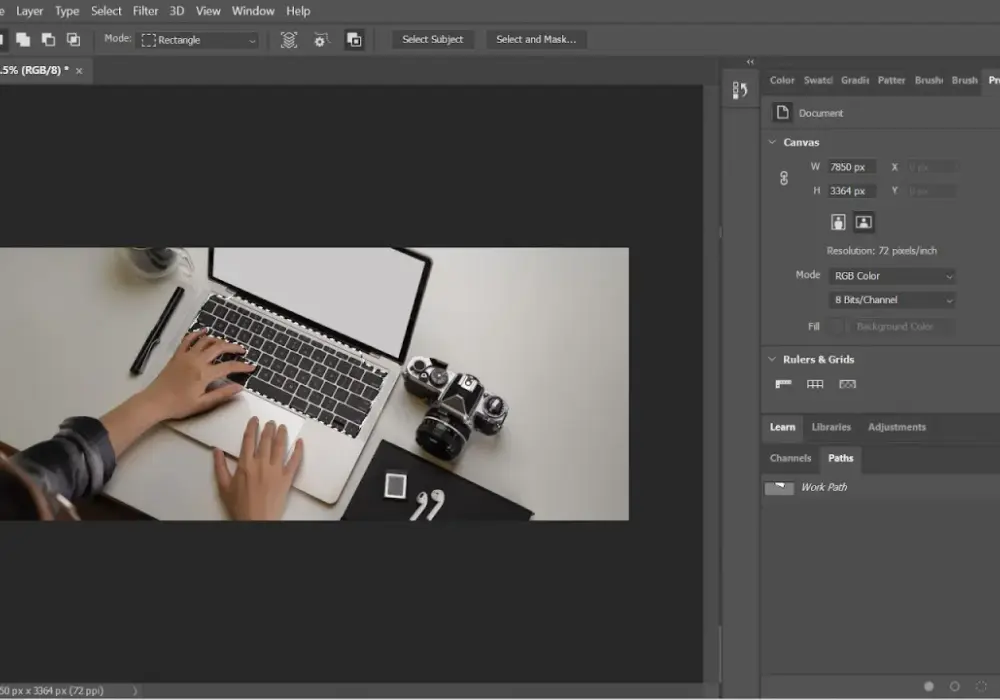Toggle the Sample All Layers icon
The width and height of the screenshot is (1000, 700).
289,40
